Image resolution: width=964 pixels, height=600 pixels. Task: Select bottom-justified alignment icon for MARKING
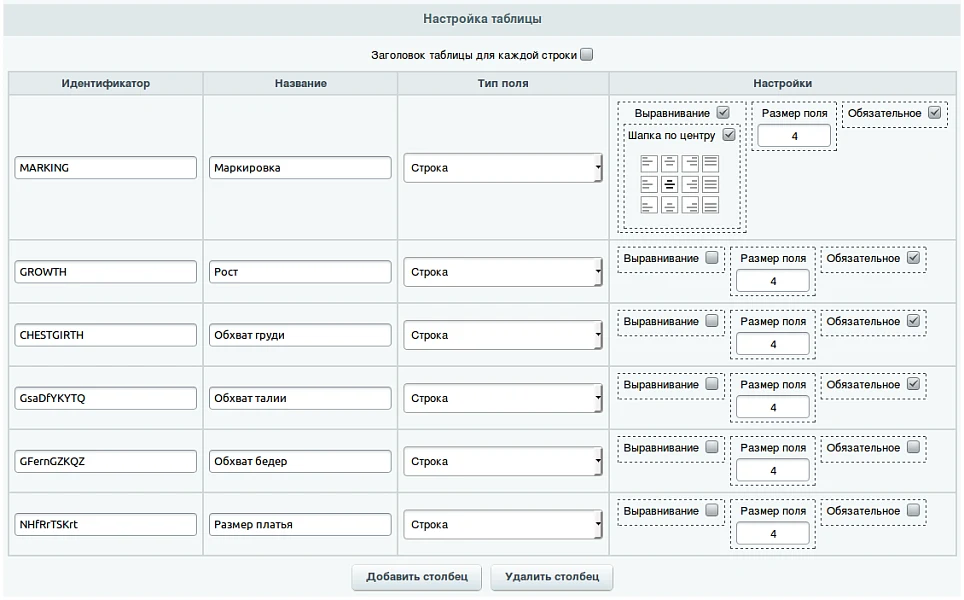tap(710, 205)
